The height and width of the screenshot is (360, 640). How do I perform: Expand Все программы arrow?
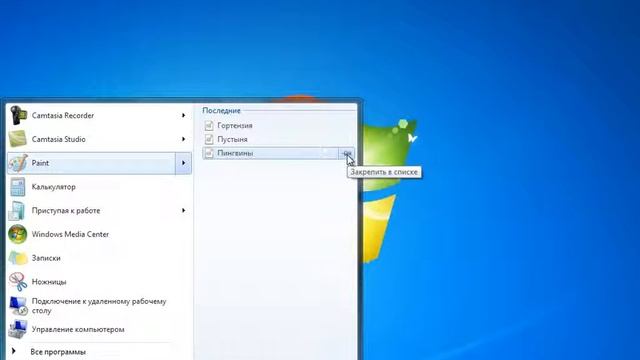[13, 351]
